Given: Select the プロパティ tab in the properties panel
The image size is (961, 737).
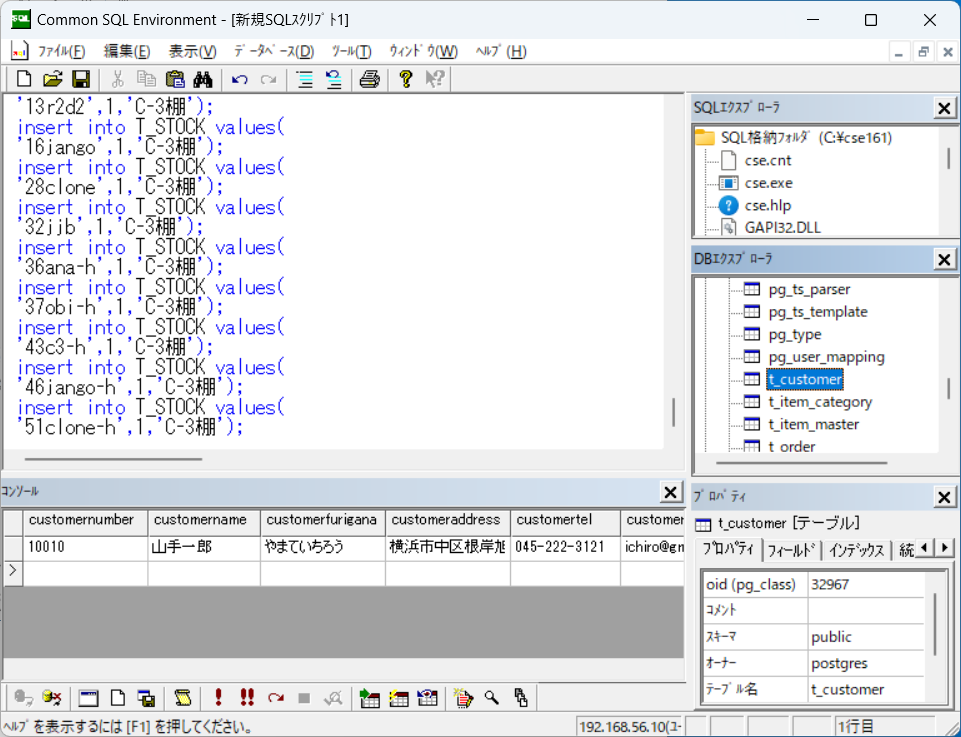Looking at the screenshot, I should [728, 549].
